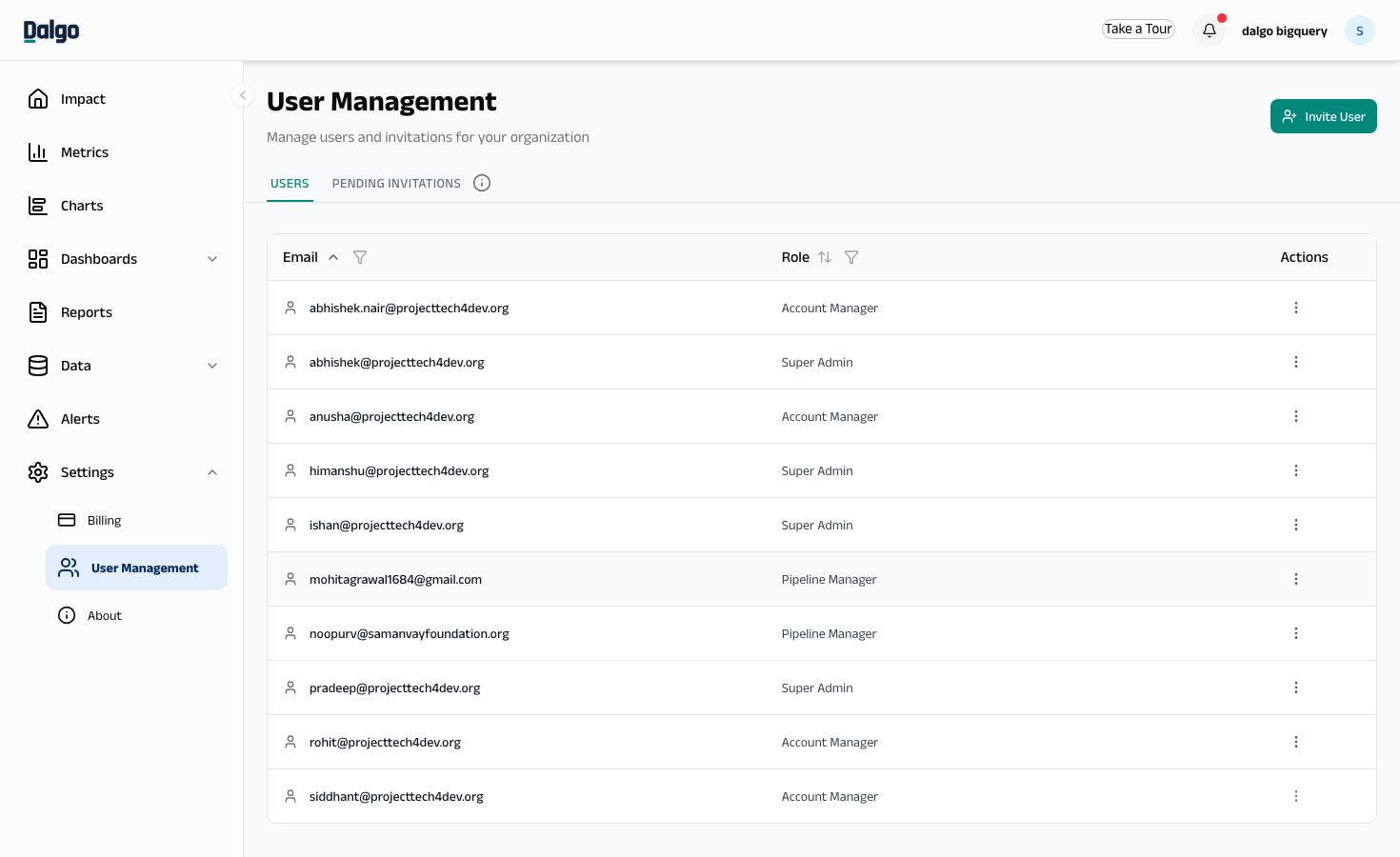Screen dimensions: 1400x857
Task: Click the email abhishek.nair@projecttech4dev.org
Action: (409, 308)
